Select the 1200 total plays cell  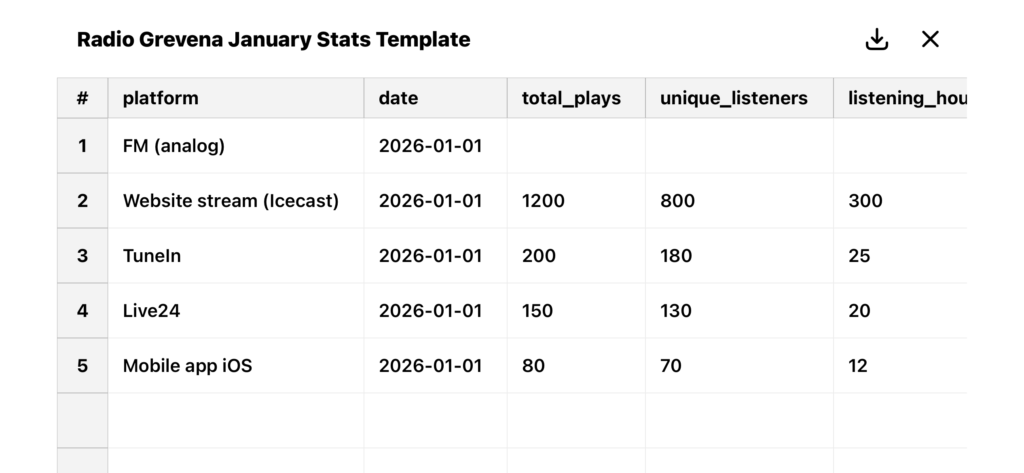point(576,201)
